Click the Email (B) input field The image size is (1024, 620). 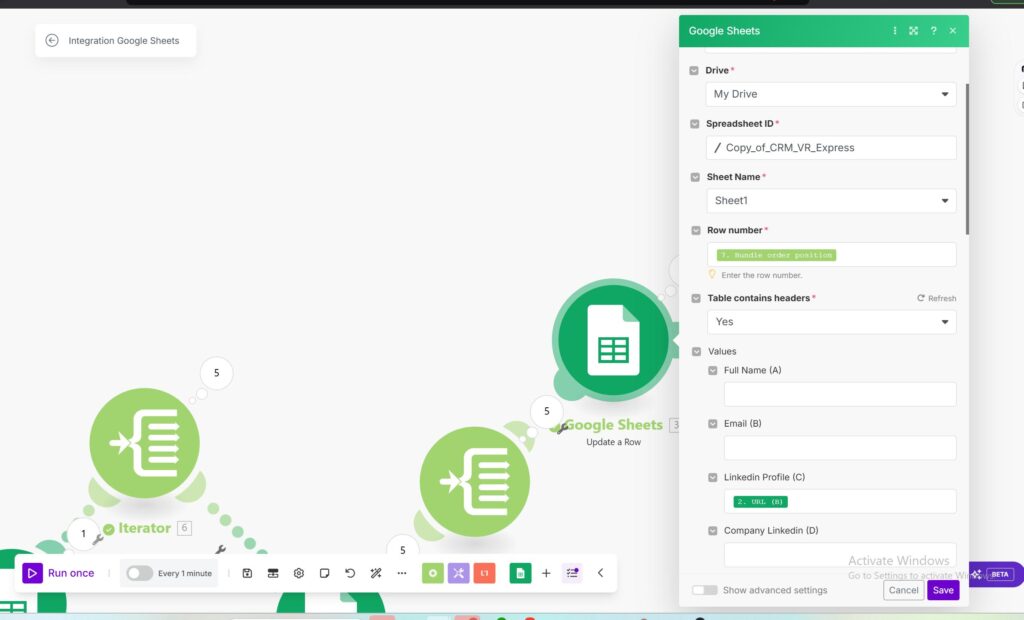point(840,448)
